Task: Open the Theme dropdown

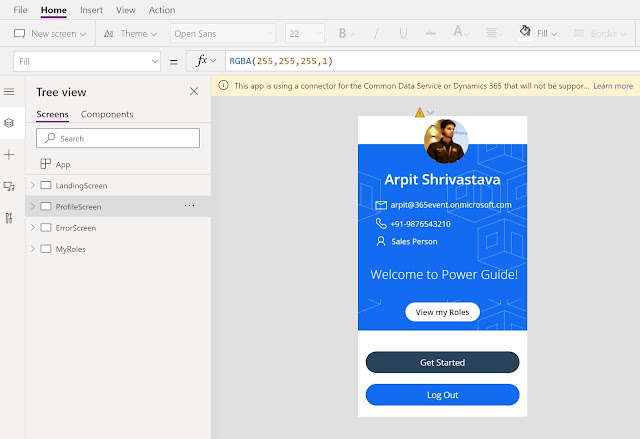Action: (130, 33)
